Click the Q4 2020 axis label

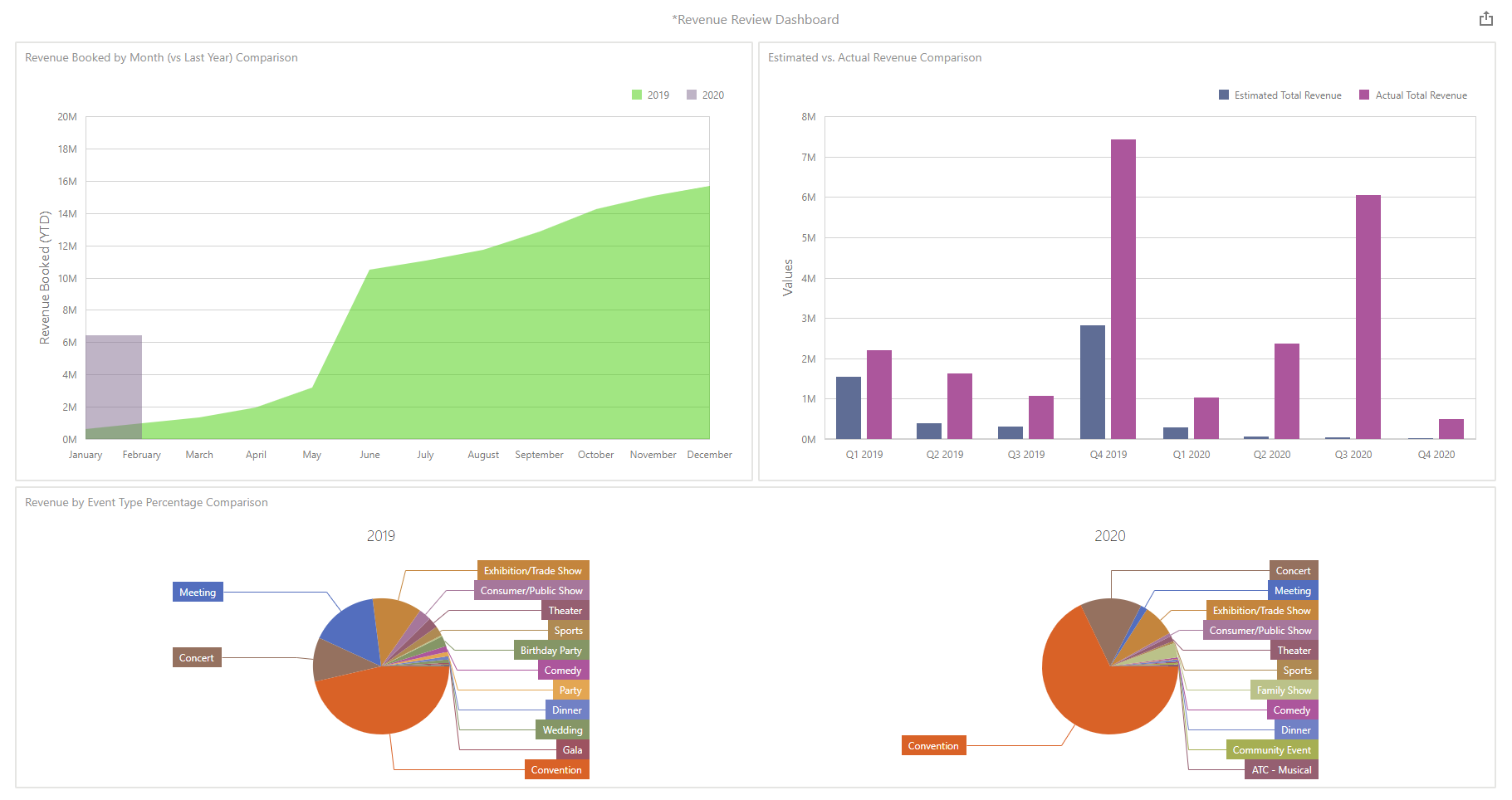pyautogui.click(x=1436, y=455)
